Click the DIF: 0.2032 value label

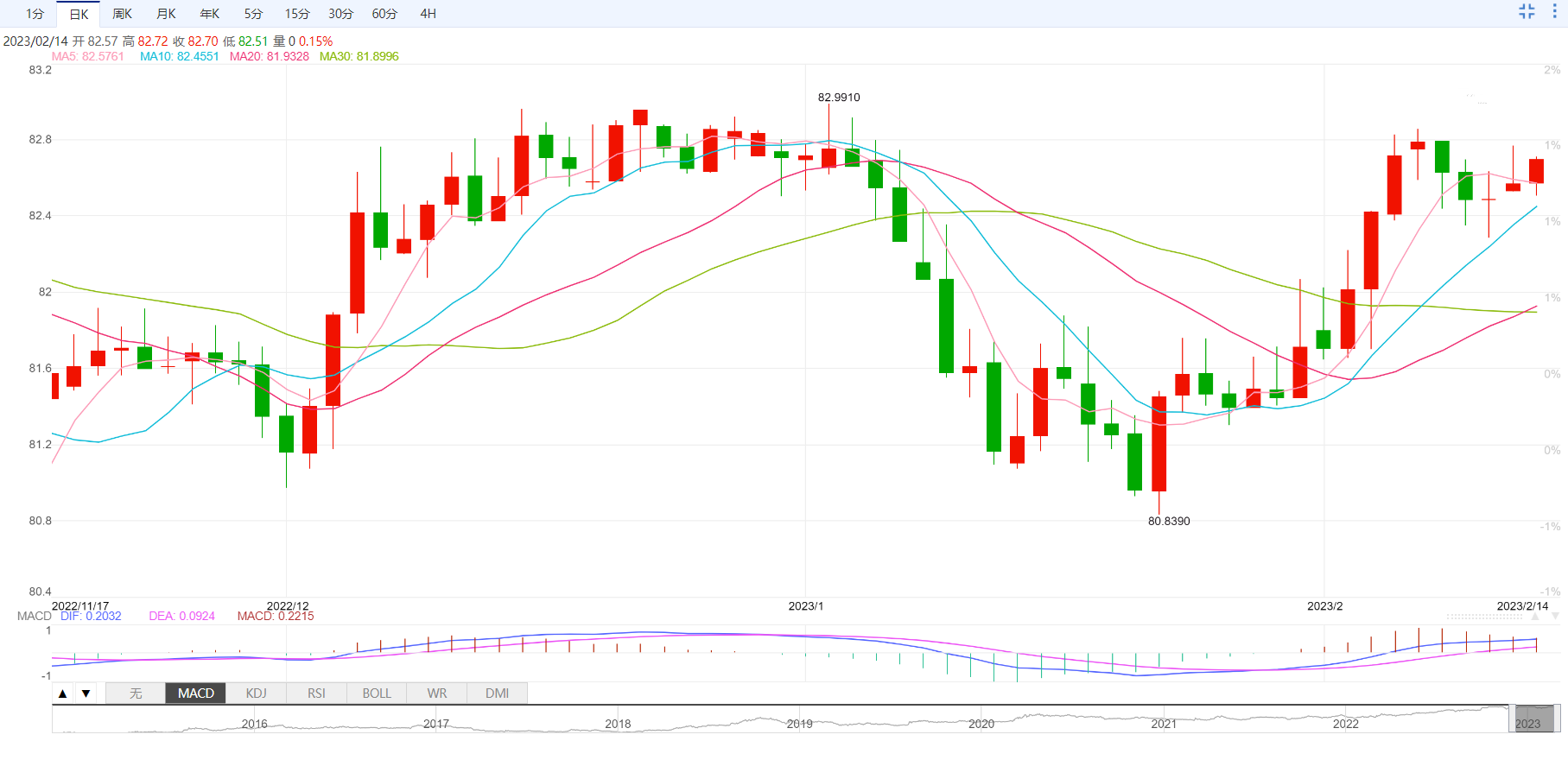(91, 616)
